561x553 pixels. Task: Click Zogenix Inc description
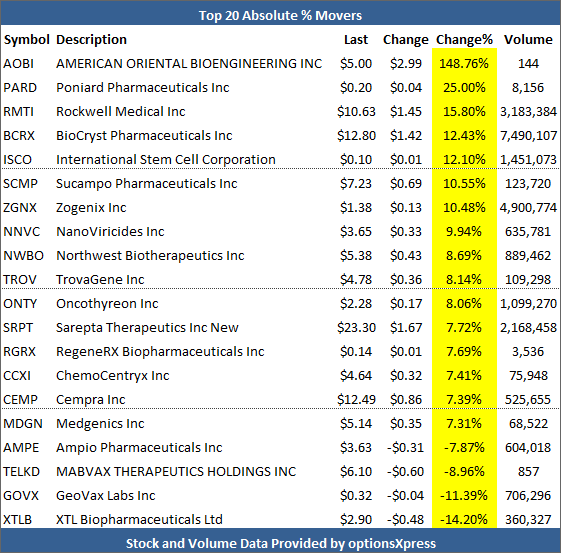tap(91, 207)
